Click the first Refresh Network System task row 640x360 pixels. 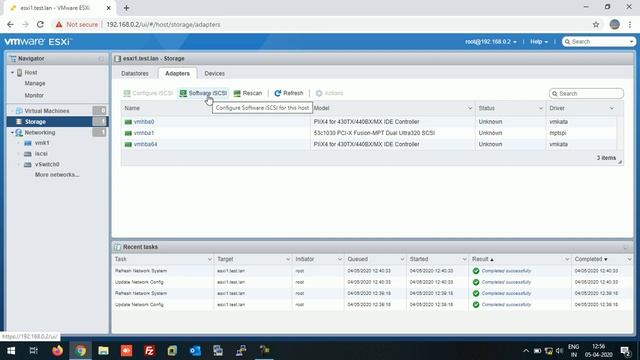point(372,271)
